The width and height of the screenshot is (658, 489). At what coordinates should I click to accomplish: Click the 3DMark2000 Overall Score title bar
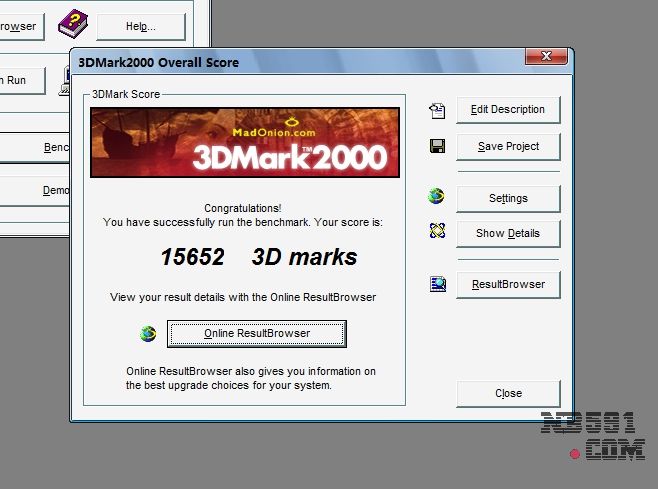click(x=300, y=62)
